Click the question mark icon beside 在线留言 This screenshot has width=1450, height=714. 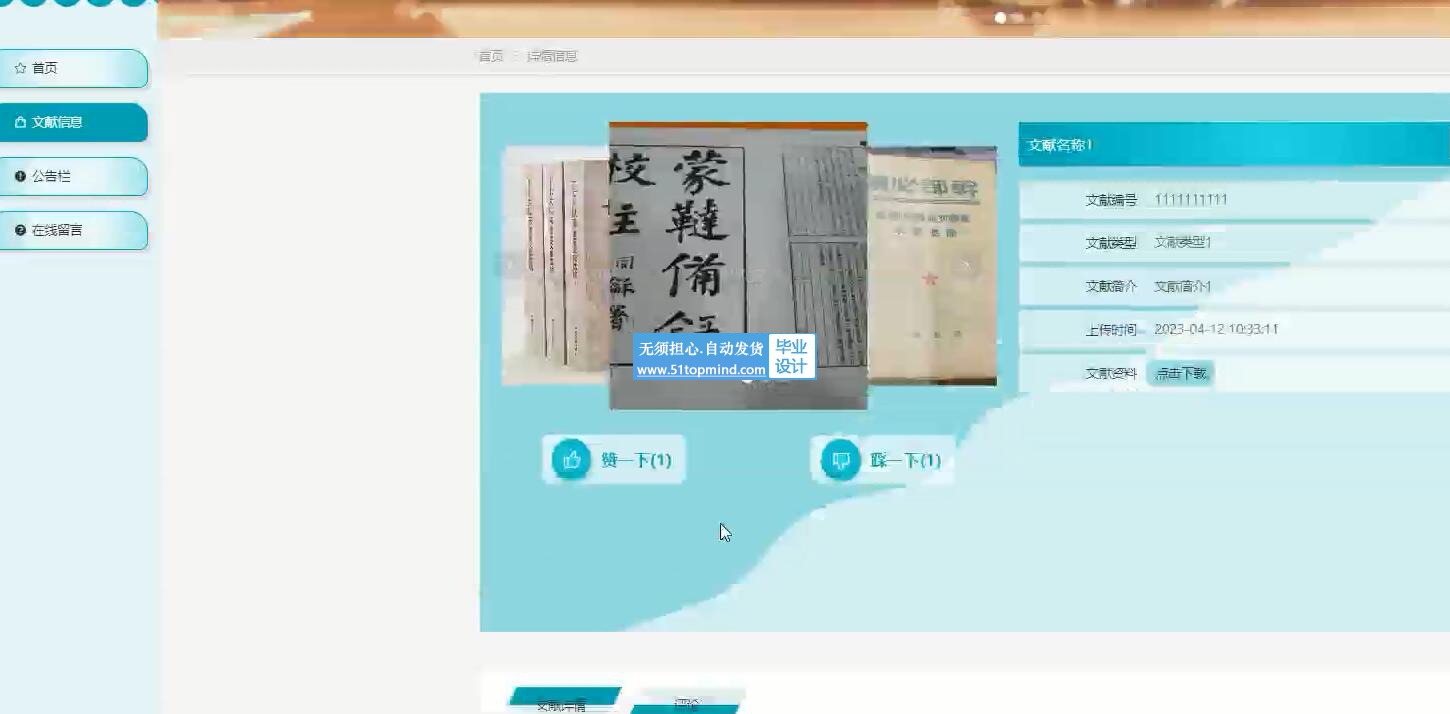click(20, 230)
